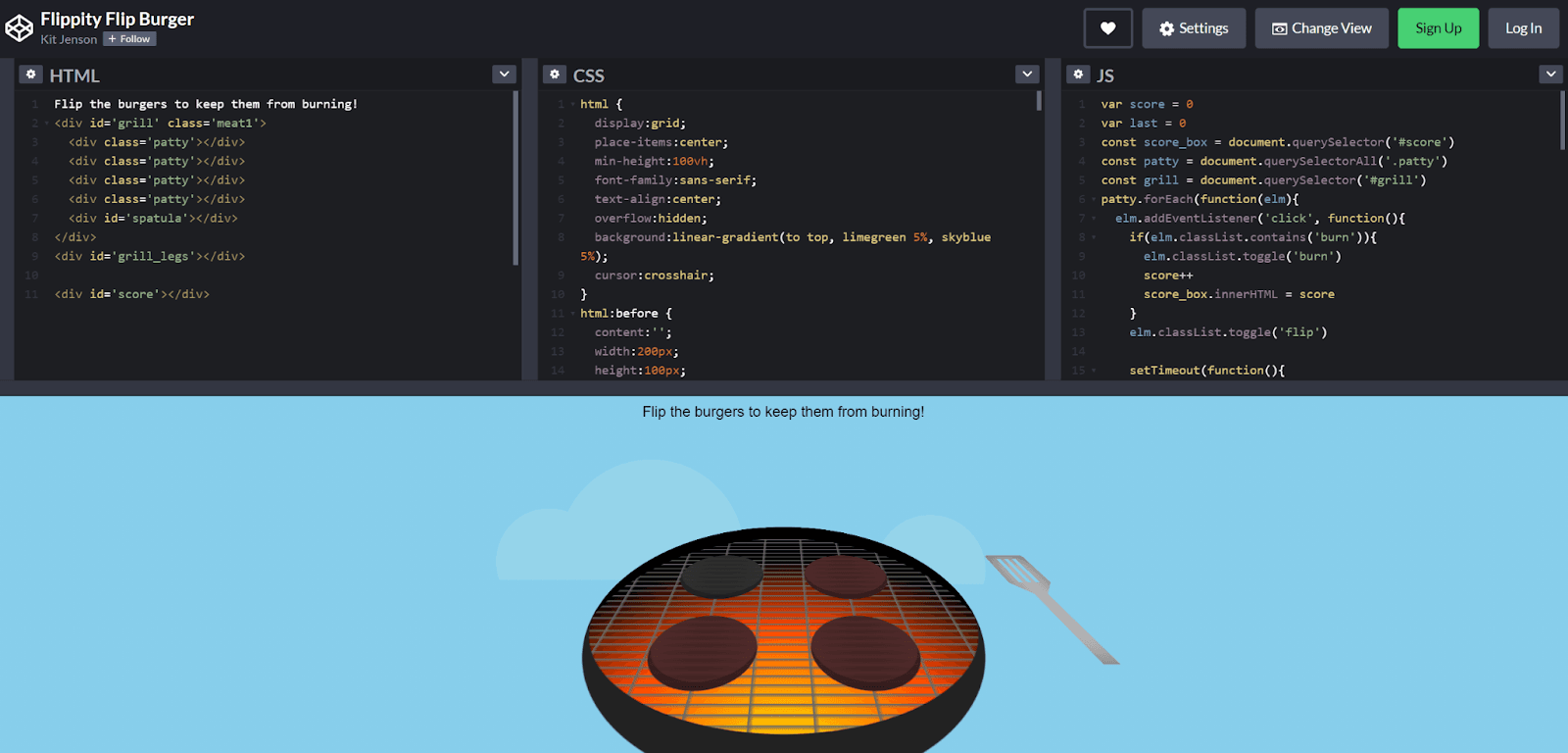Open JS editor settings gear

pyautogui.click(x=1078, y=75)
